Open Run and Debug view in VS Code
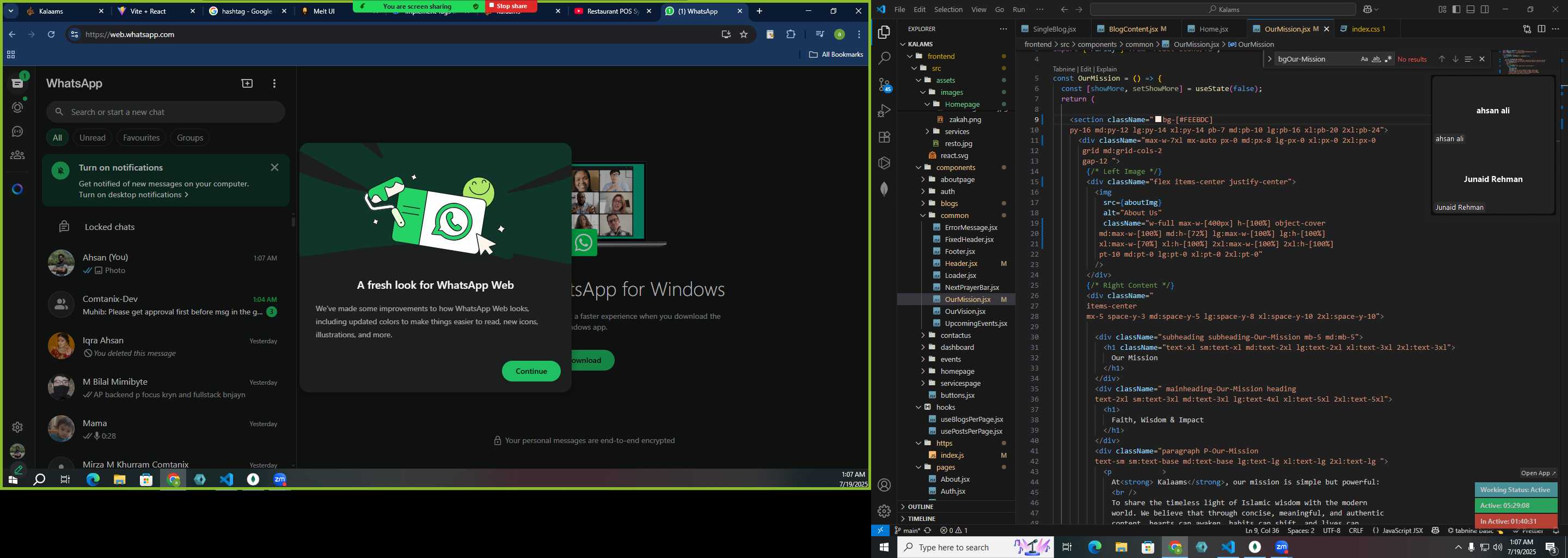1568x558 pixels. click(x=884, y=111)
